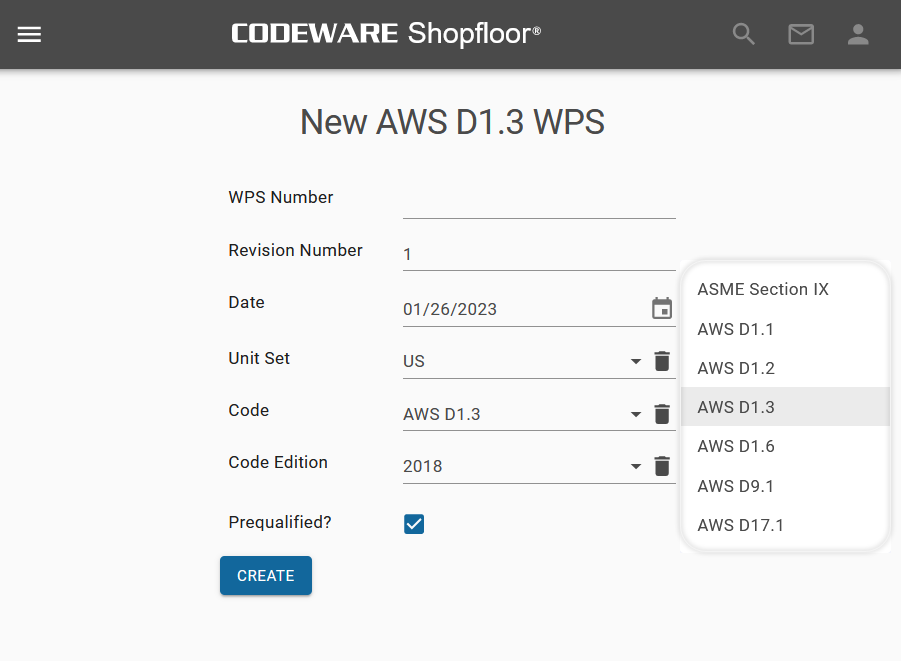Clear Code with trash icon
Screen dimensions: 901x661
coord(662,413)
